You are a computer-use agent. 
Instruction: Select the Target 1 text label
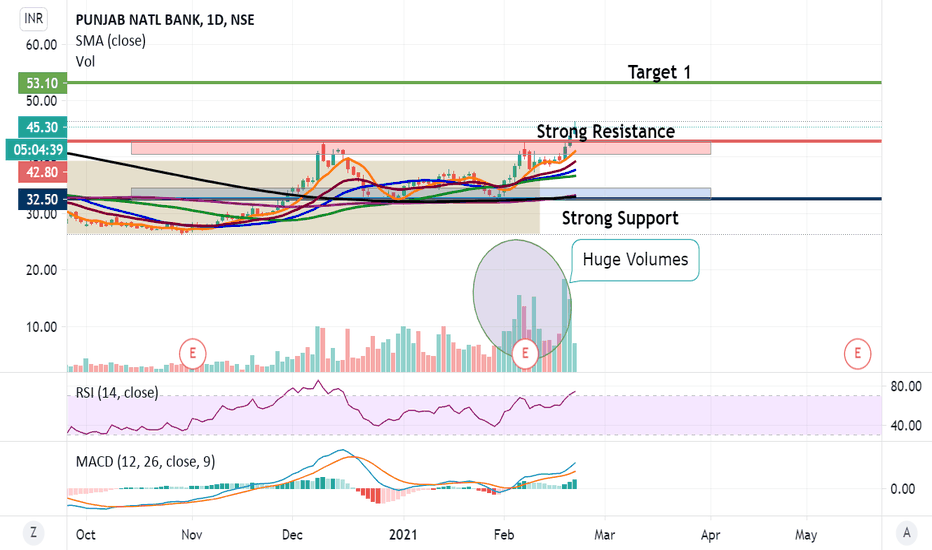[659, 73]
